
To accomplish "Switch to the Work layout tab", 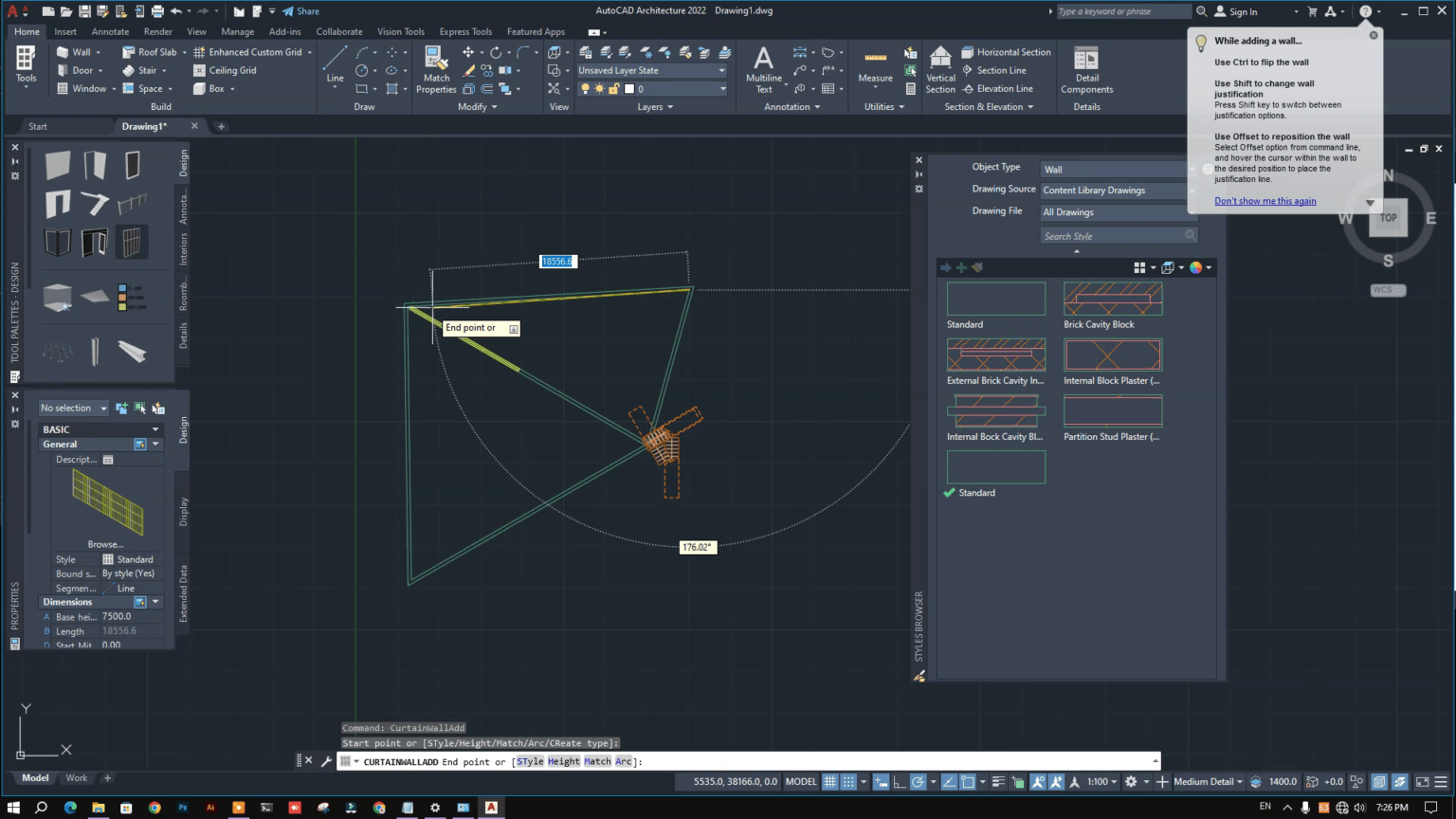I will click(x=76, y=777).
